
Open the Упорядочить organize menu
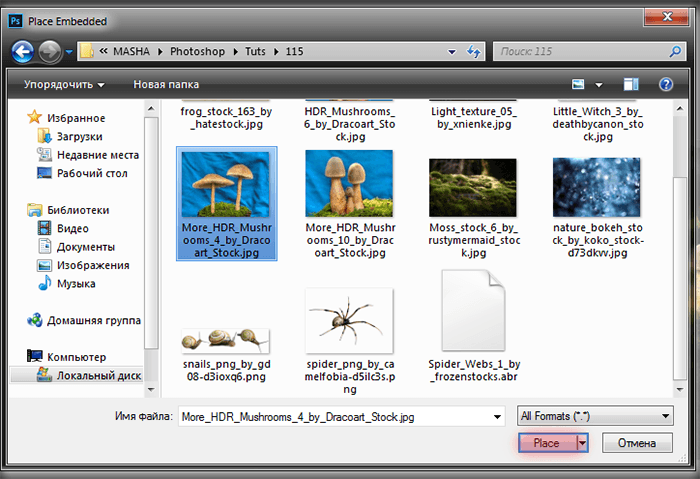pyautogui.click(x=64, y=84)
